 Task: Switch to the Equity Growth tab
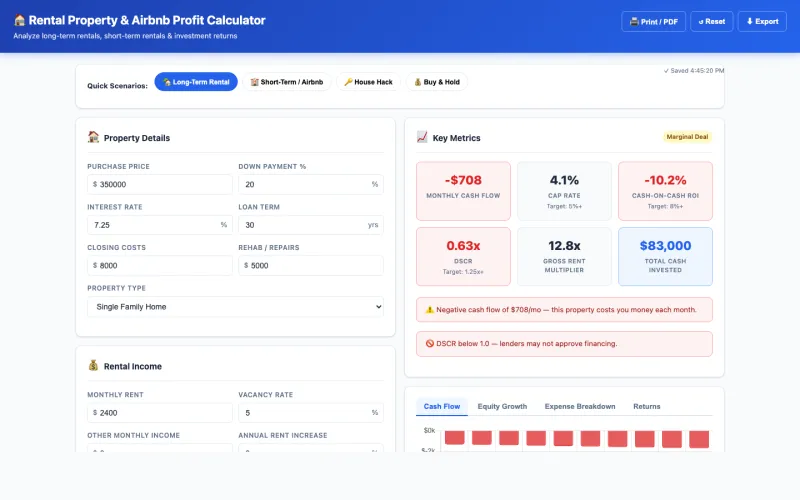502,406
